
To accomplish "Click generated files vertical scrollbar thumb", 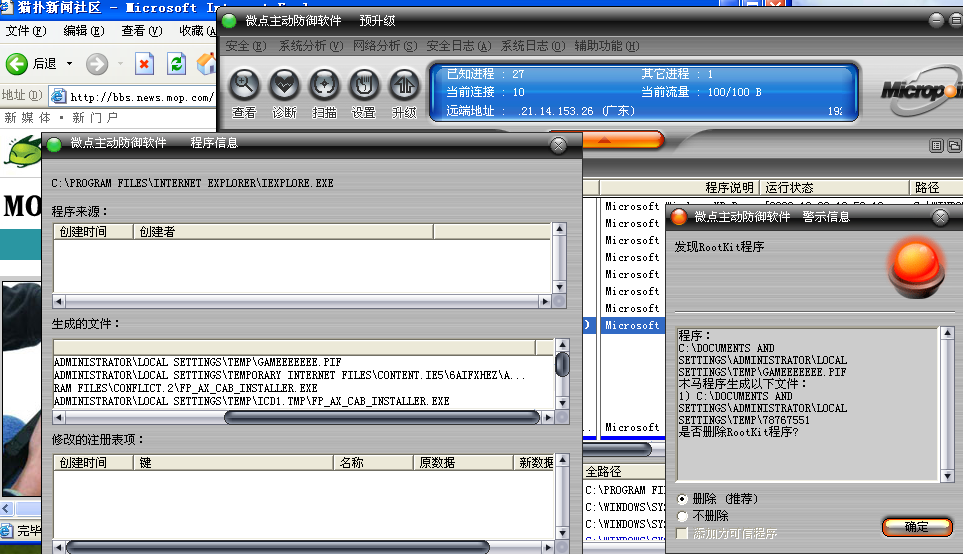I will point(562,364).
